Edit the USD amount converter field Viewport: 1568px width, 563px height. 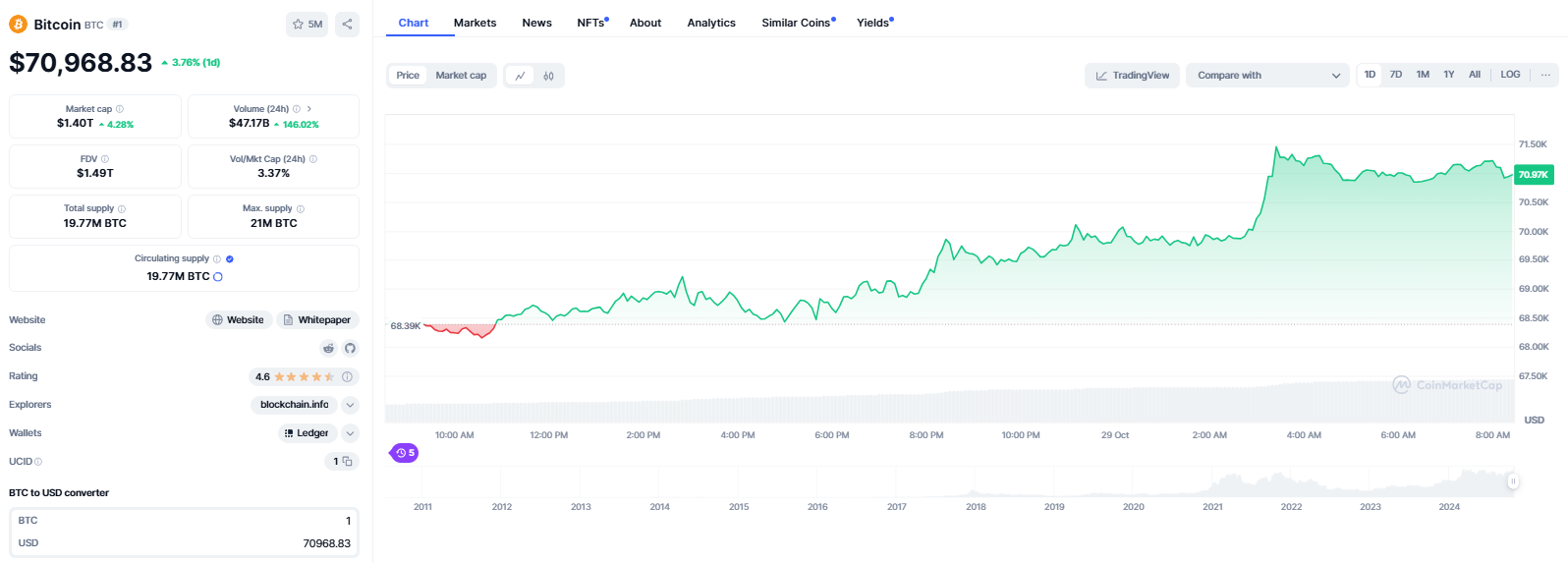click(x=184, y=543)
